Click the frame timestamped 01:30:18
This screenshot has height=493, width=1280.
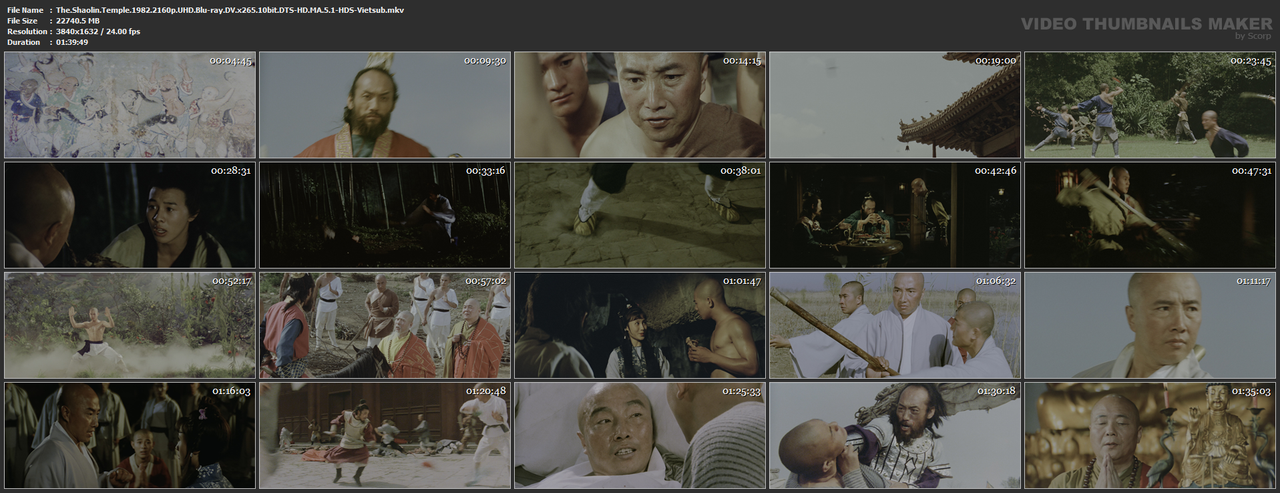click(895, 435)
